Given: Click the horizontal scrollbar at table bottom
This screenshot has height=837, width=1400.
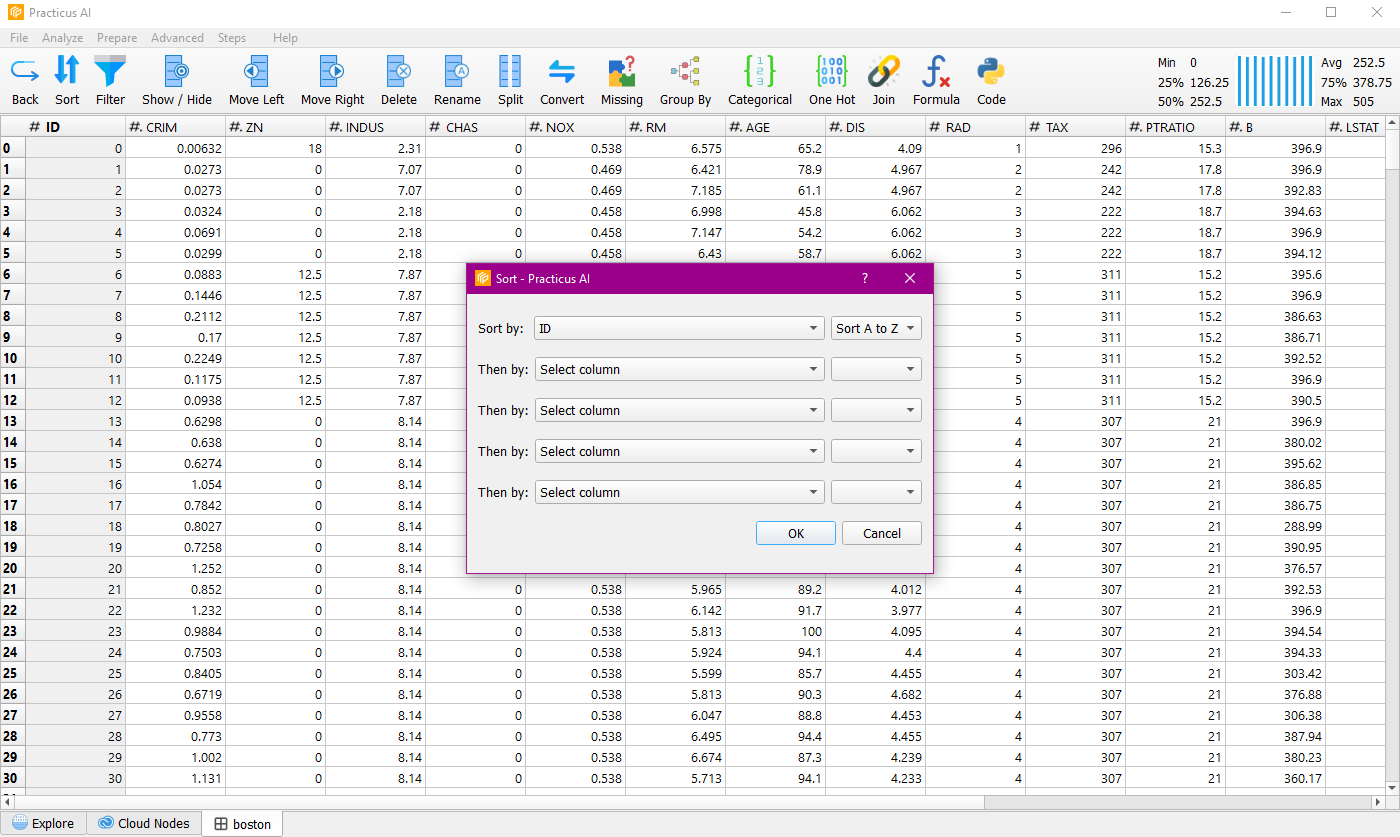Looking at the screenshot, I should [690, 802].
